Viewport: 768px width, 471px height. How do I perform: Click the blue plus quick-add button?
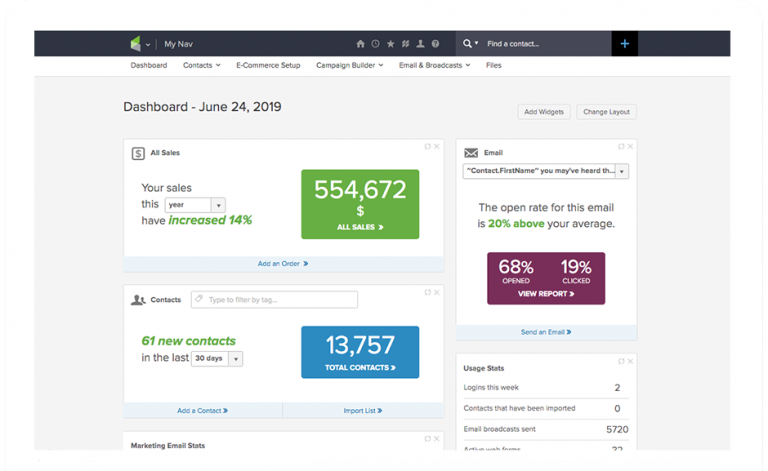click(624, 44)
